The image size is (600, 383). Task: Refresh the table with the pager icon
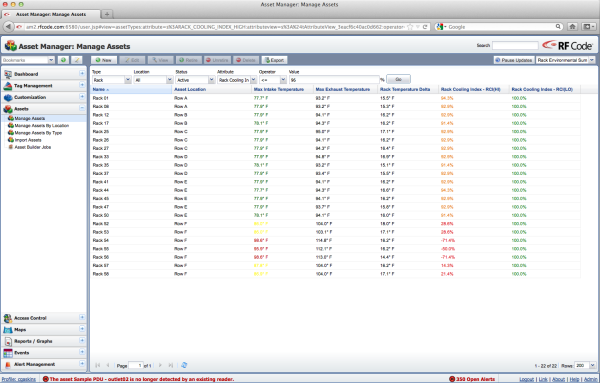[184, 365]
